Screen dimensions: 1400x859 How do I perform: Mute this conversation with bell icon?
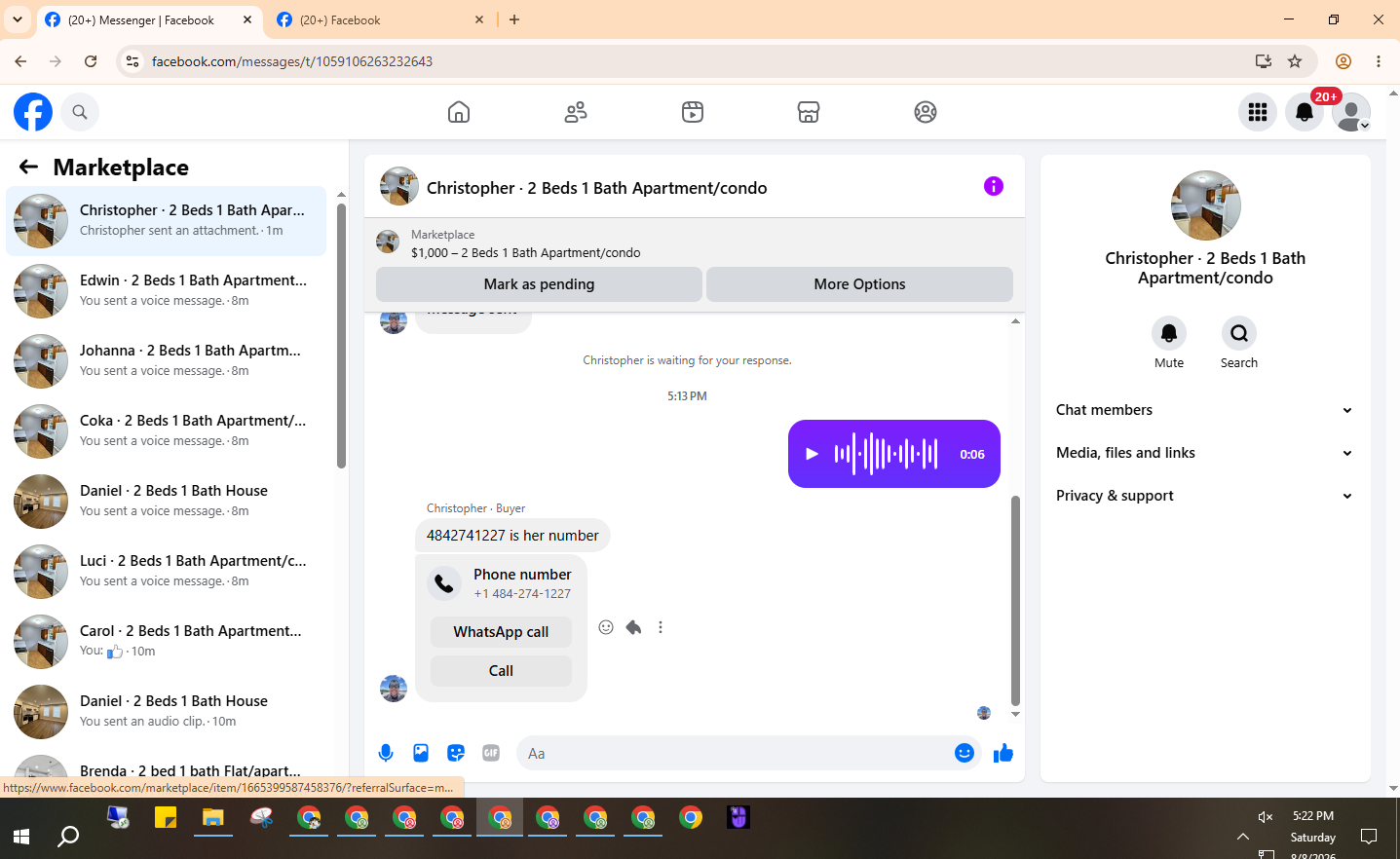(1169, 333)
